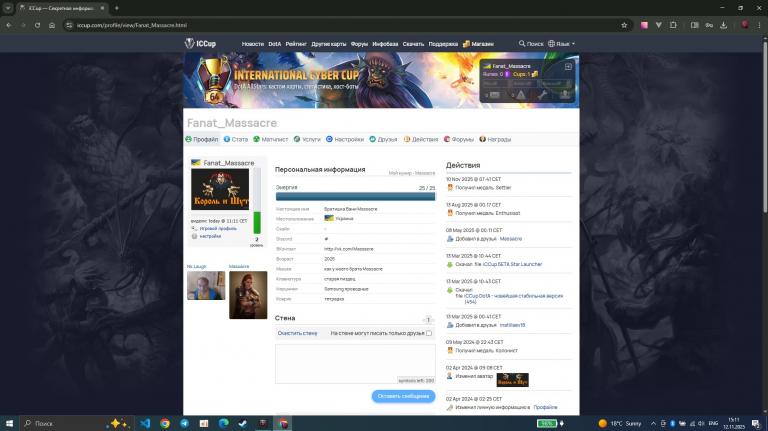This screenshot has width=768, height=431.
Task: Switch to the Награды tab
Action: (495, 140)
